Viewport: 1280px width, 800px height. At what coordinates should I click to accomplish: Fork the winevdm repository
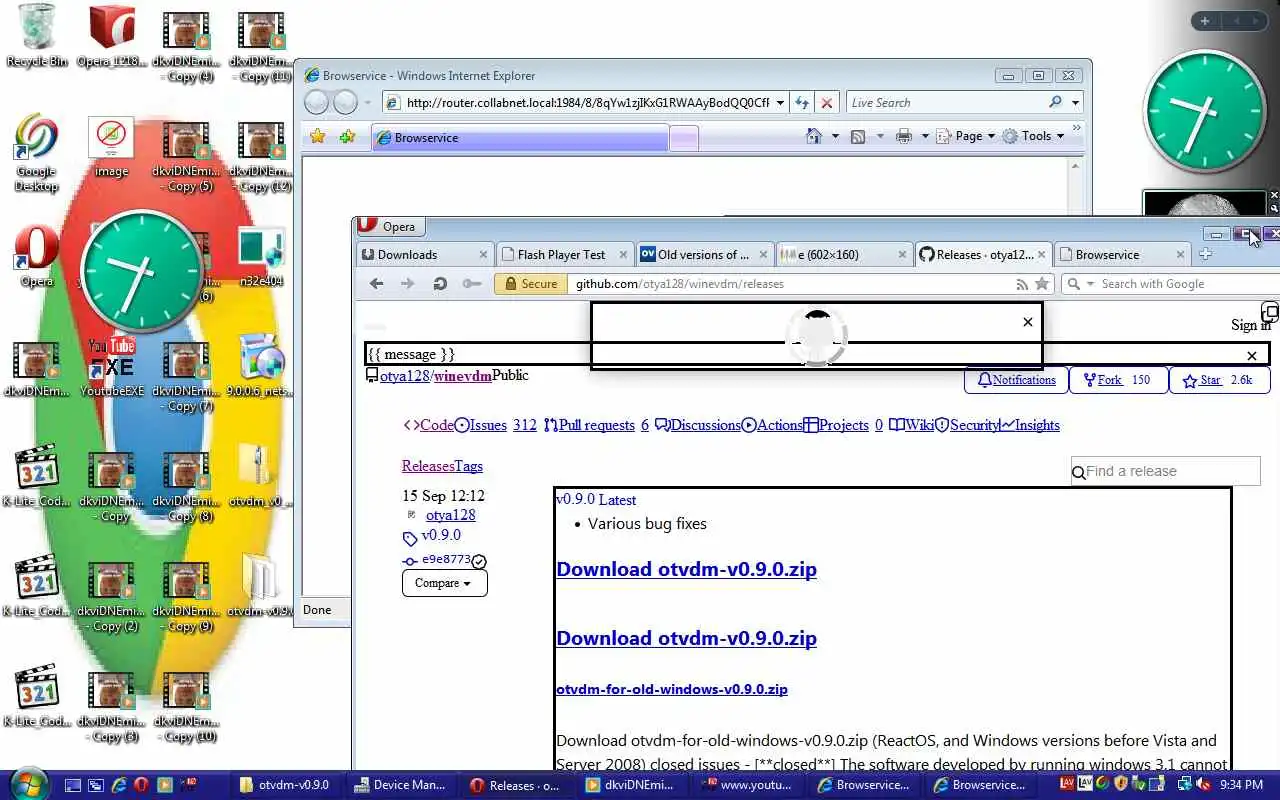1118,380
